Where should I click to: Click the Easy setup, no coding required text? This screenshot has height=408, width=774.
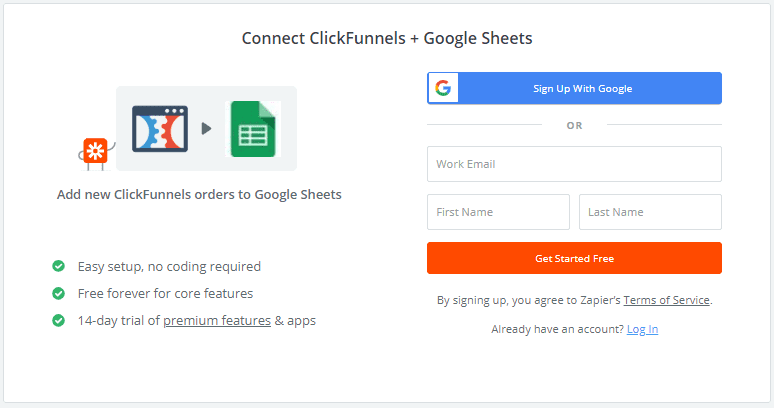[x=169, y=266]
